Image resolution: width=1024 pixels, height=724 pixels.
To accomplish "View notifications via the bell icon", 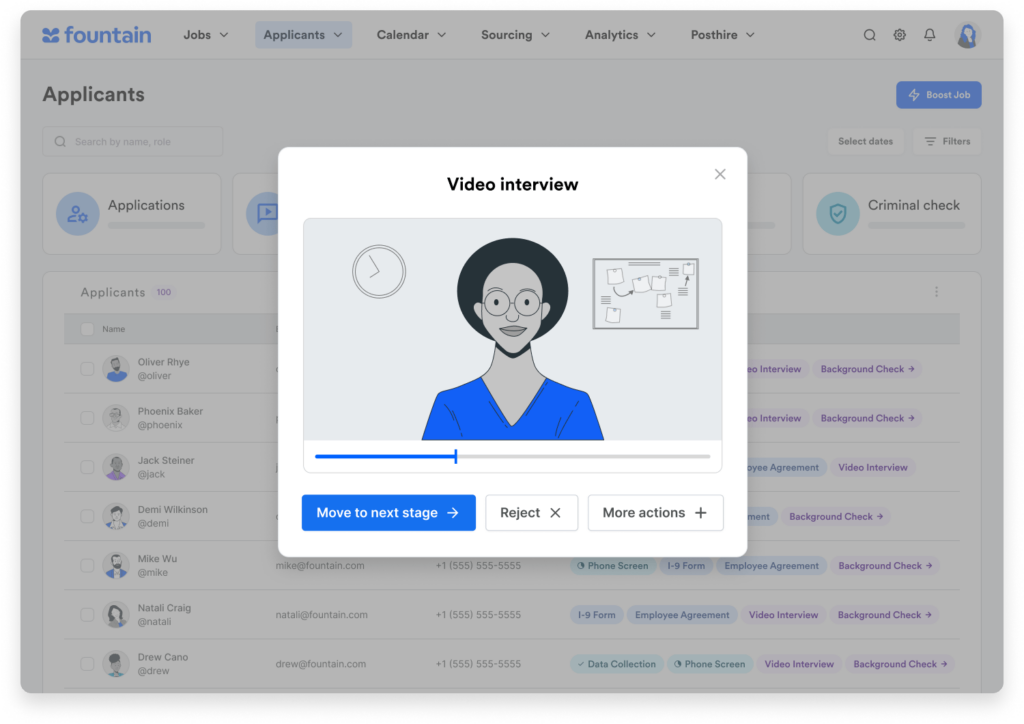I will coord(929,34).
